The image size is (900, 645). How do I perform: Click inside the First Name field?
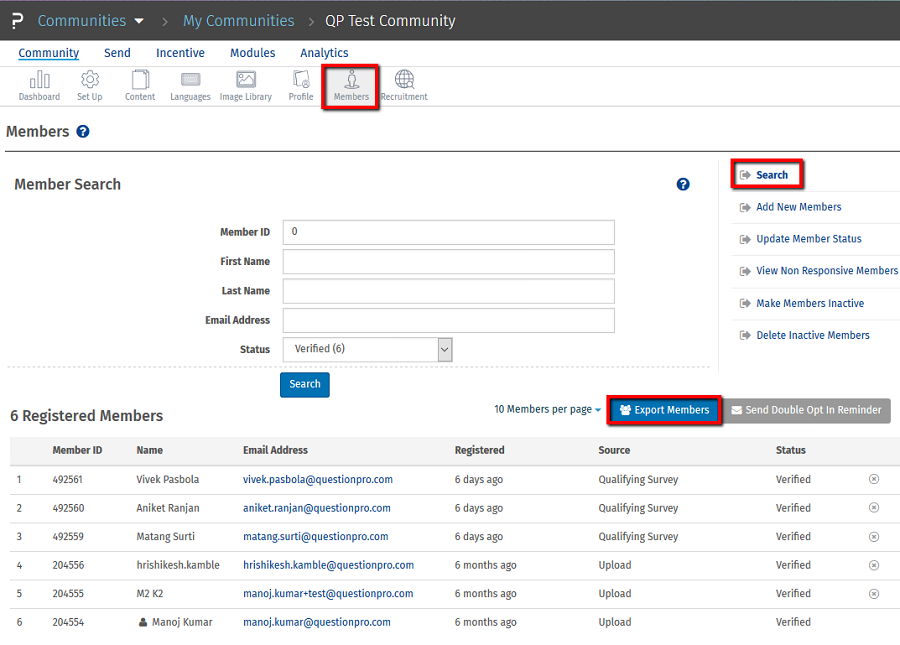click(x=448, y=262)
